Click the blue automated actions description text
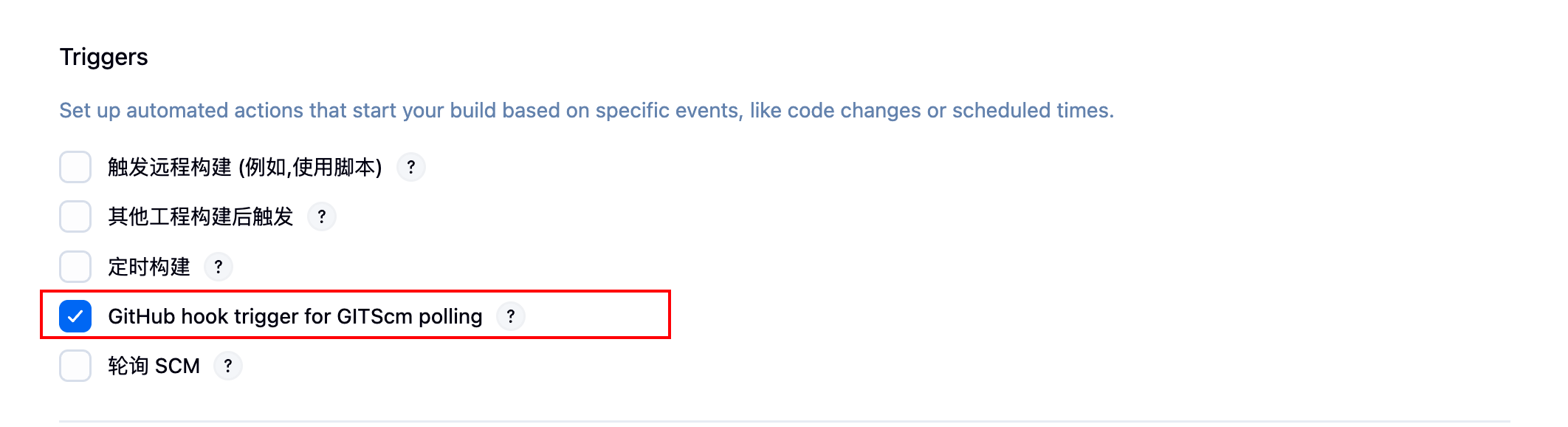The width and height of the screenshot is (1568, 427). click(x=587, y=111)
